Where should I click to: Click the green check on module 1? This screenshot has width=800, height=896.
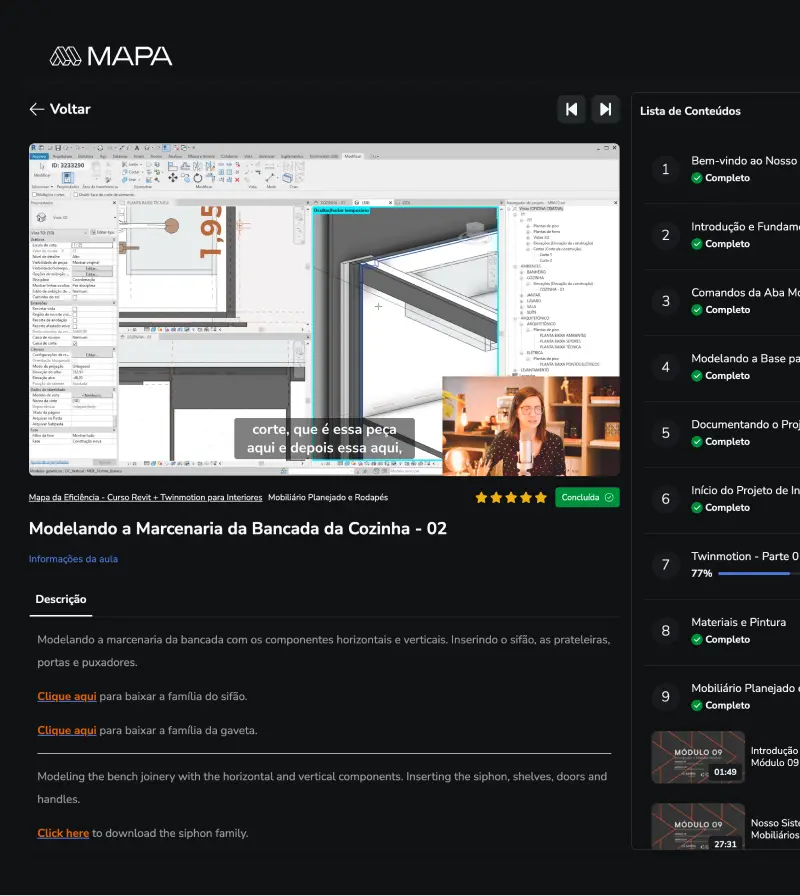pyautogui.click(x=697, y=178)
